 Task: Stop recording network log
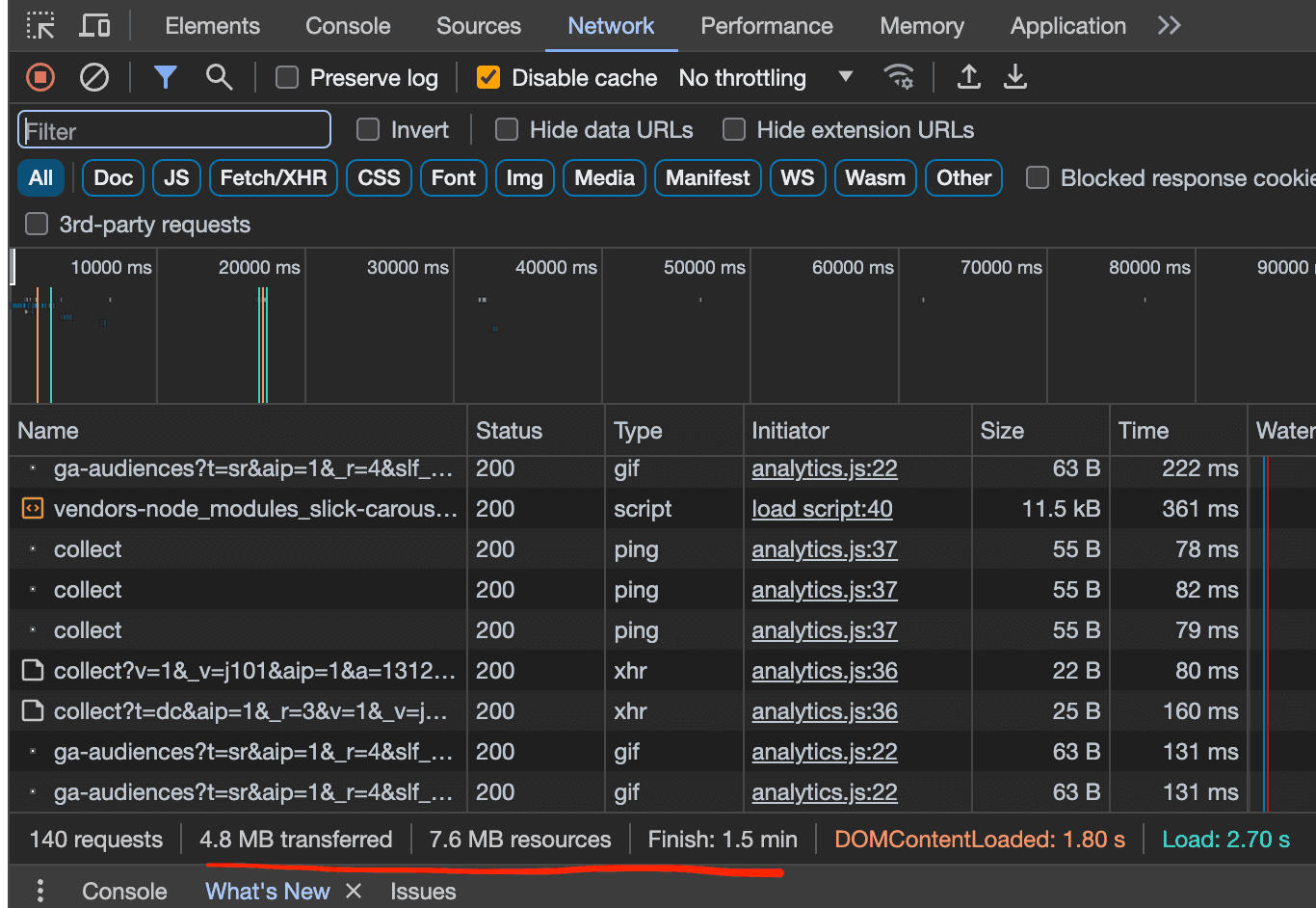click(40, 77)
